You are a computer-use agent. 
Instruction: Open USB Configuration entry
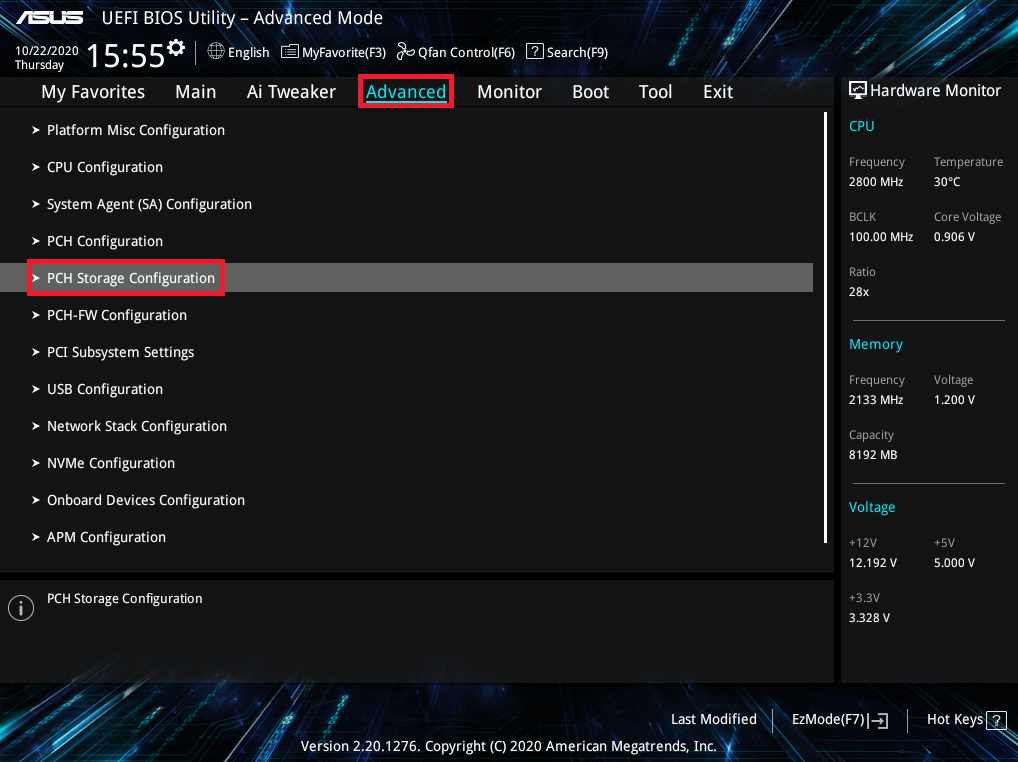click(104, 389)
